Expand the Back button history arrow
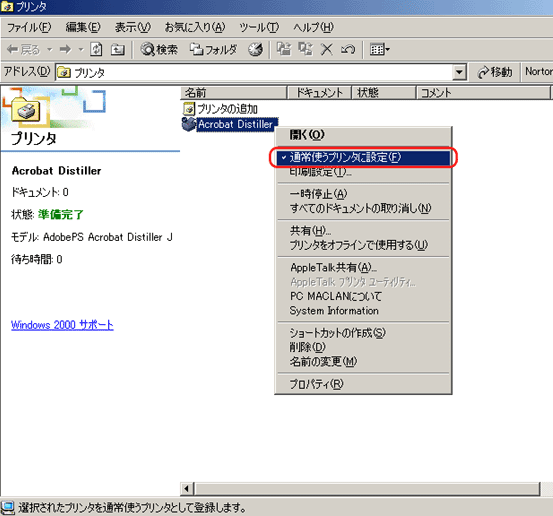 tap(50, 50)
